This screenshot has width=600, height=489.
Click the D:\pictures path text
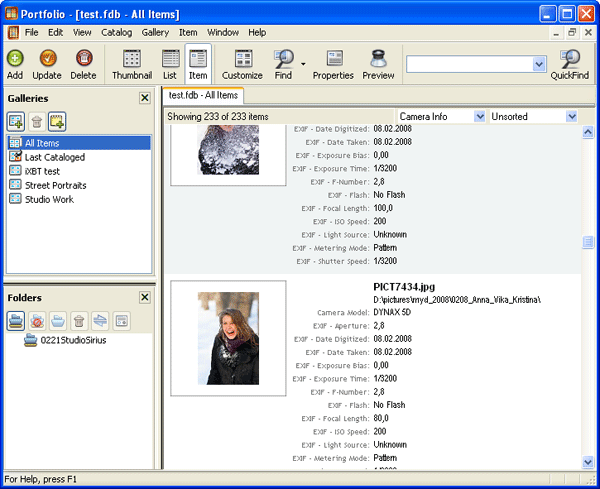coord(457,300)
